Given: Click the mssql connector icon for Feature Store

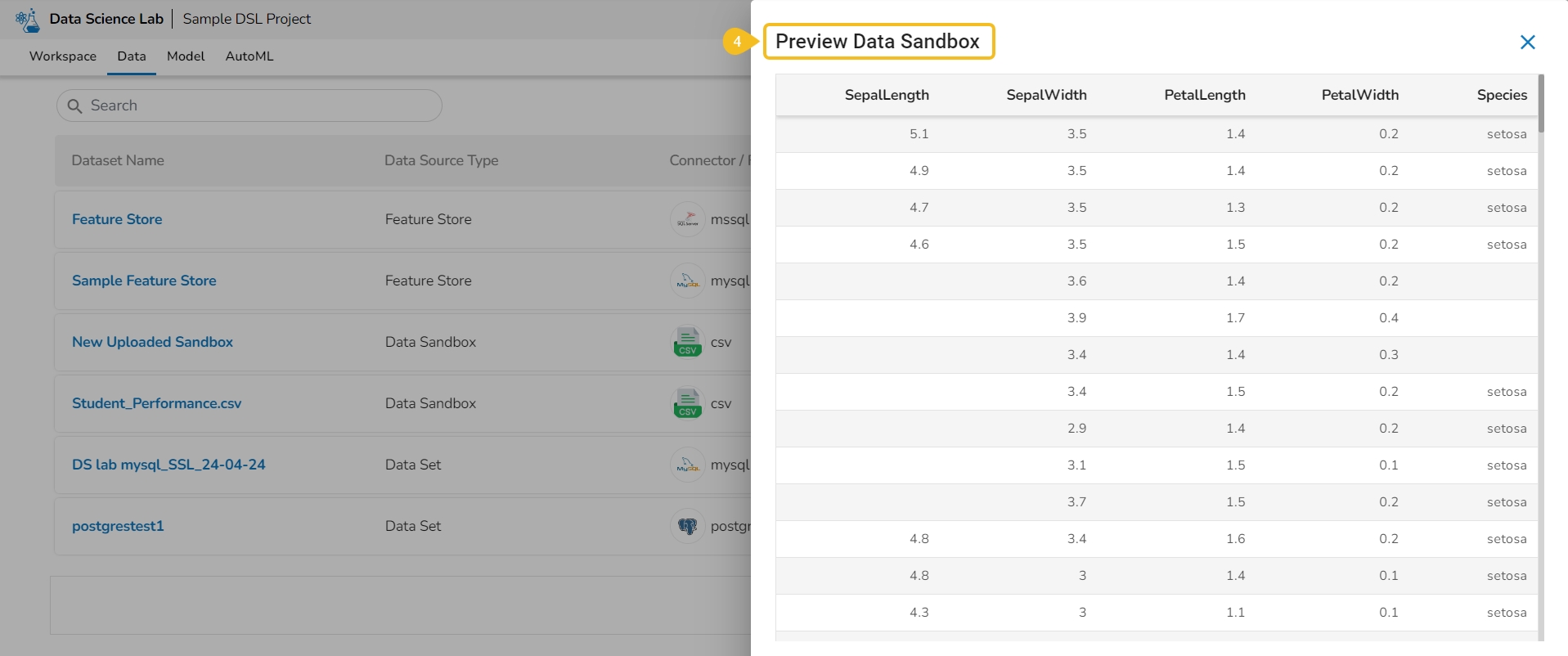Looking at the screenshot, I should pos(687,219).
